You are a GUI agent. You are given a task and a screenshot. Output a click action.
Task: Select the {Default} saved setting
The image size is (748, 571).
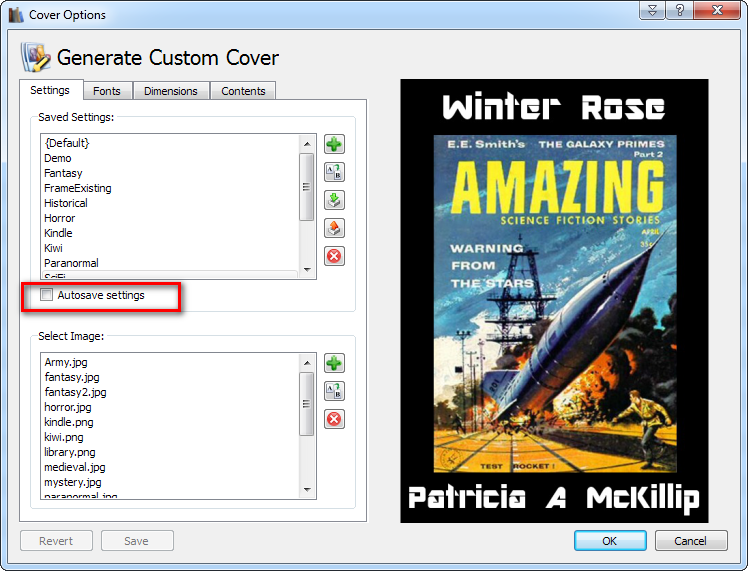(x=170, y=143)
